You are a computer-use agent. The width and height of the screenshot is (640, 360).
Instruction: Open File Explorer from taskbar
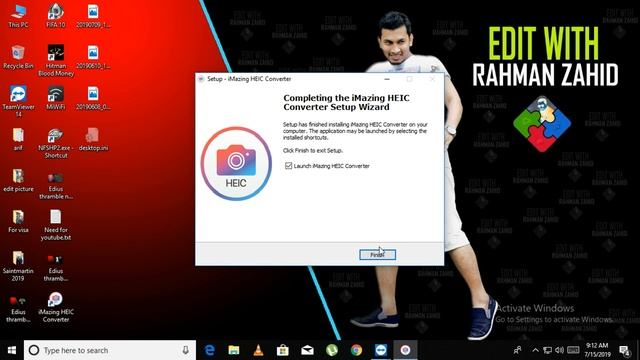(234, 350)
